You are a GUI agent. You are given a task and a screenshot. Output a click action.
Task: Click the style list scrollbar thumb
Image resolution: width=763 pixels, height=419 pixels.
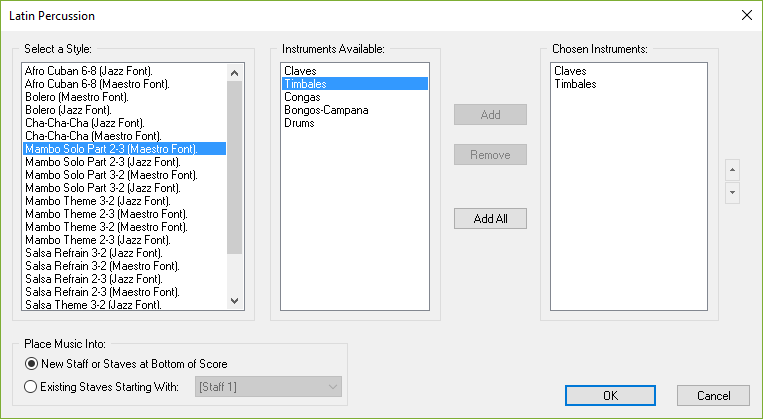[235, 167]
